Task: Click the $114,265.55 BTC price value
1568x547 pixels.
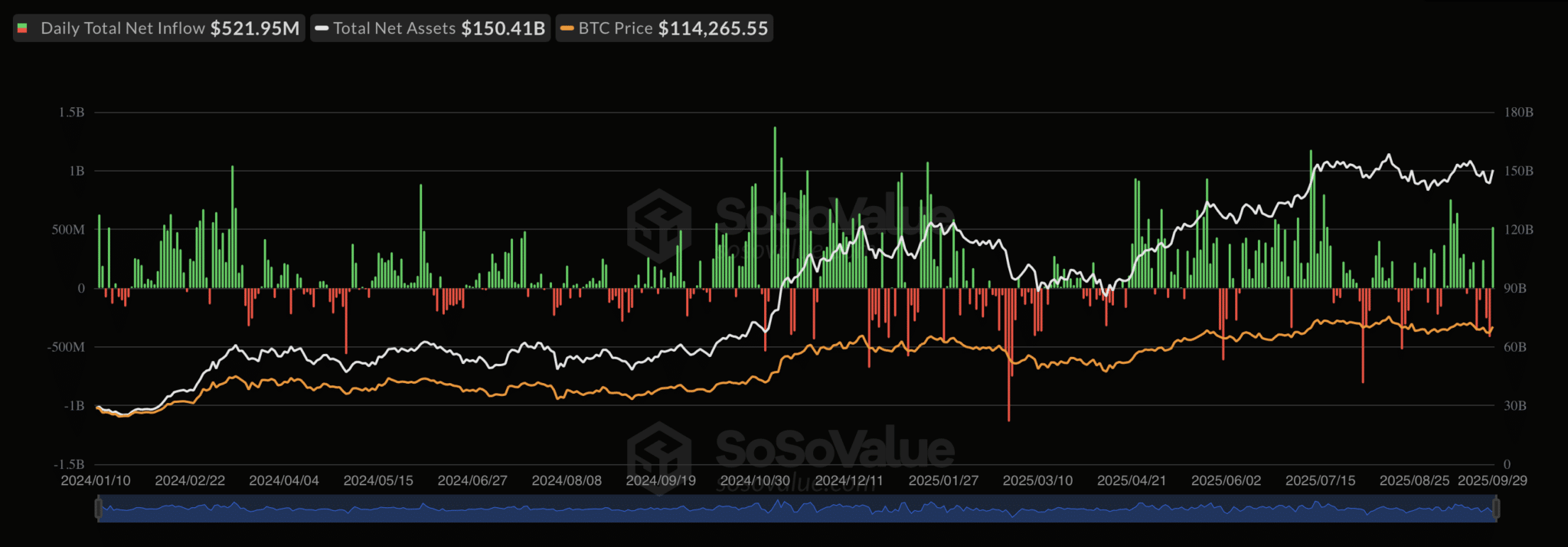Action: 713,28
